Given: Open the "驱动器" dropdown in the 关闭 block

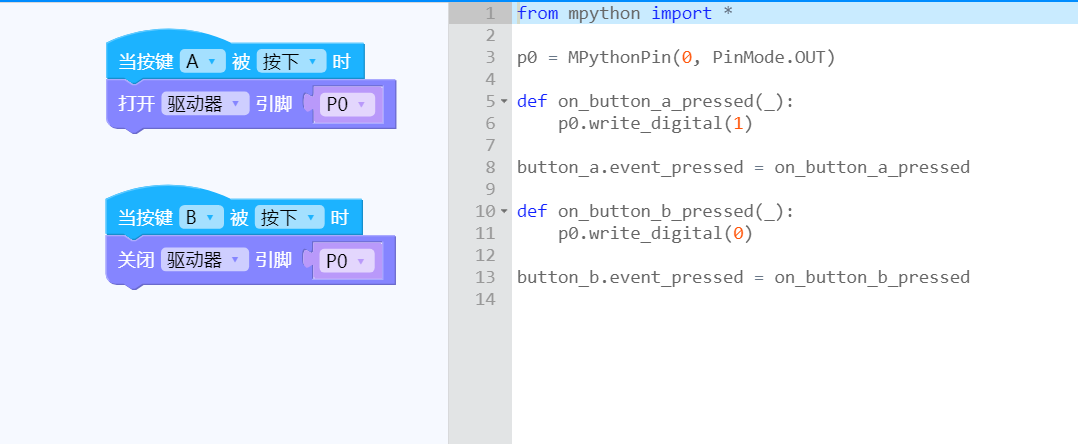Looking at the screenshot, I should (205, 260).
